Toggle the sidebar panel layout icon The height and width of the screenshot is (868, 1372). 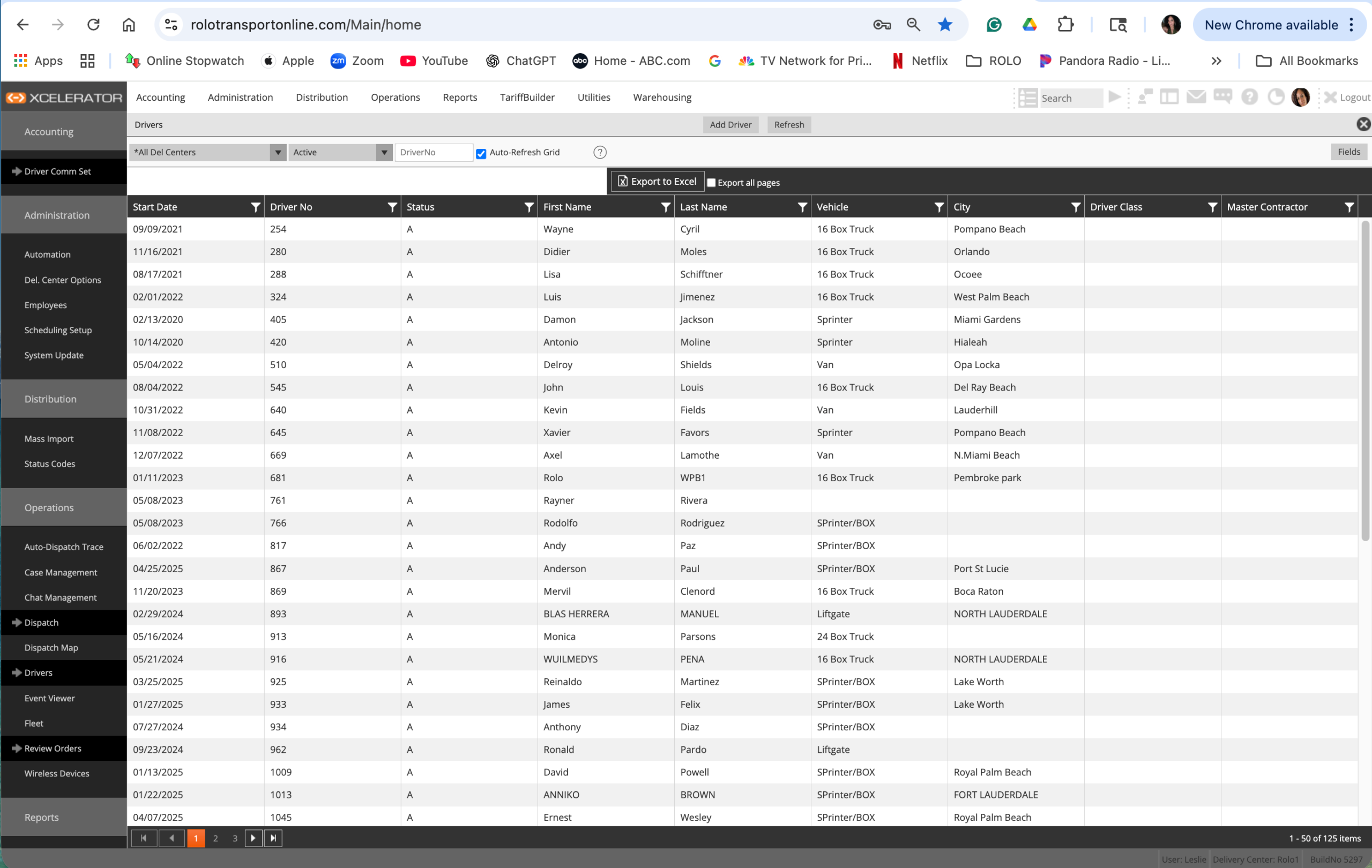point(1169,97)
